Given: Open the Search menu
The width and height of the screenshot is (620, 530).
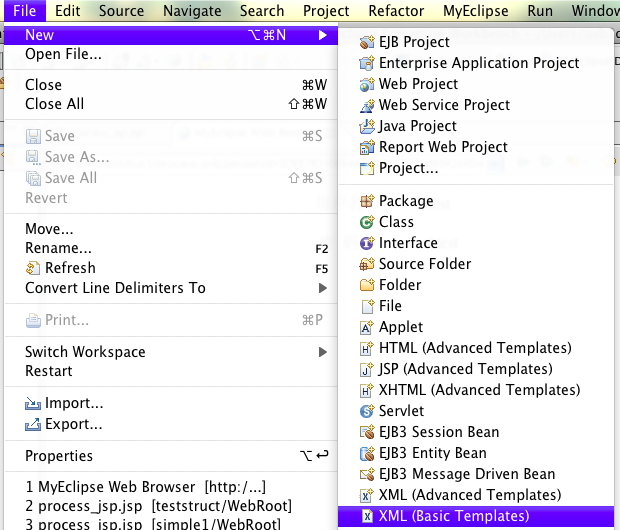Looking at the screenshot, I should 262,11.
